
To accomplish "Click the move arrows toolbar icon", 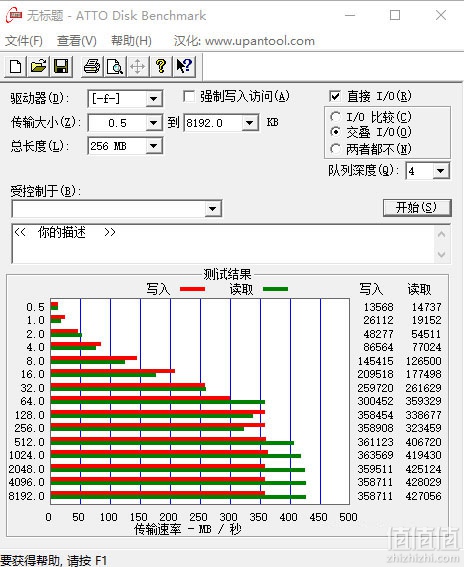I will [x=137, y=67].
